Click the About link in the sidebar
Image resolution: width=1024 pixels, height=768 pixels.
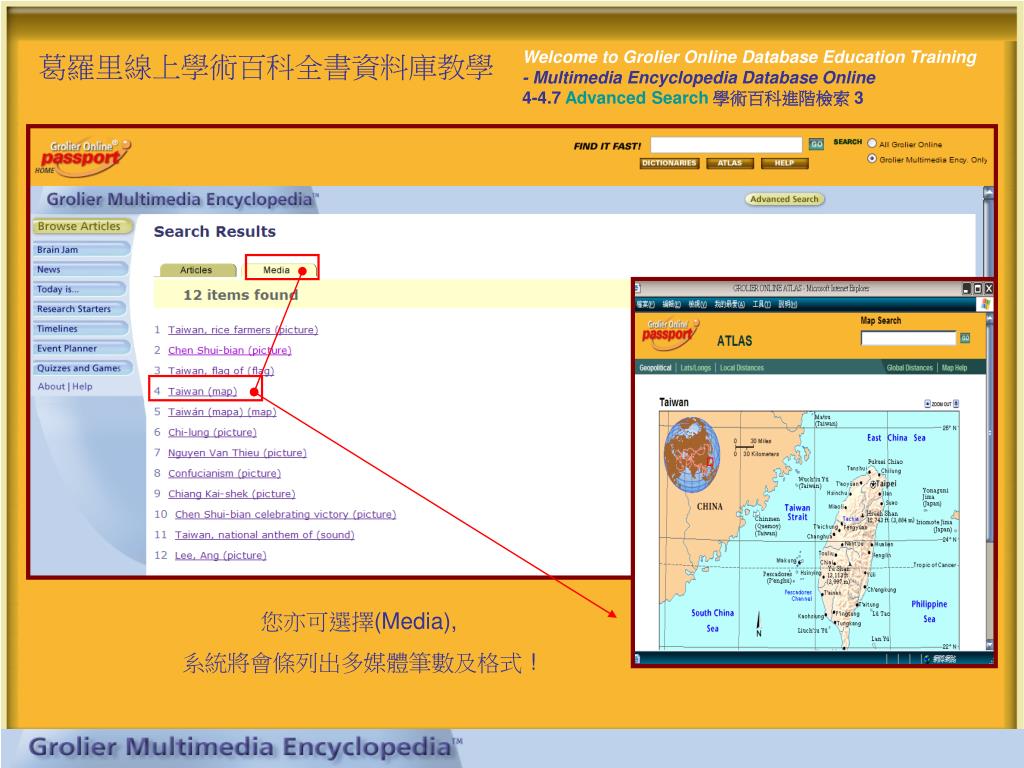(x=51, y=387)
